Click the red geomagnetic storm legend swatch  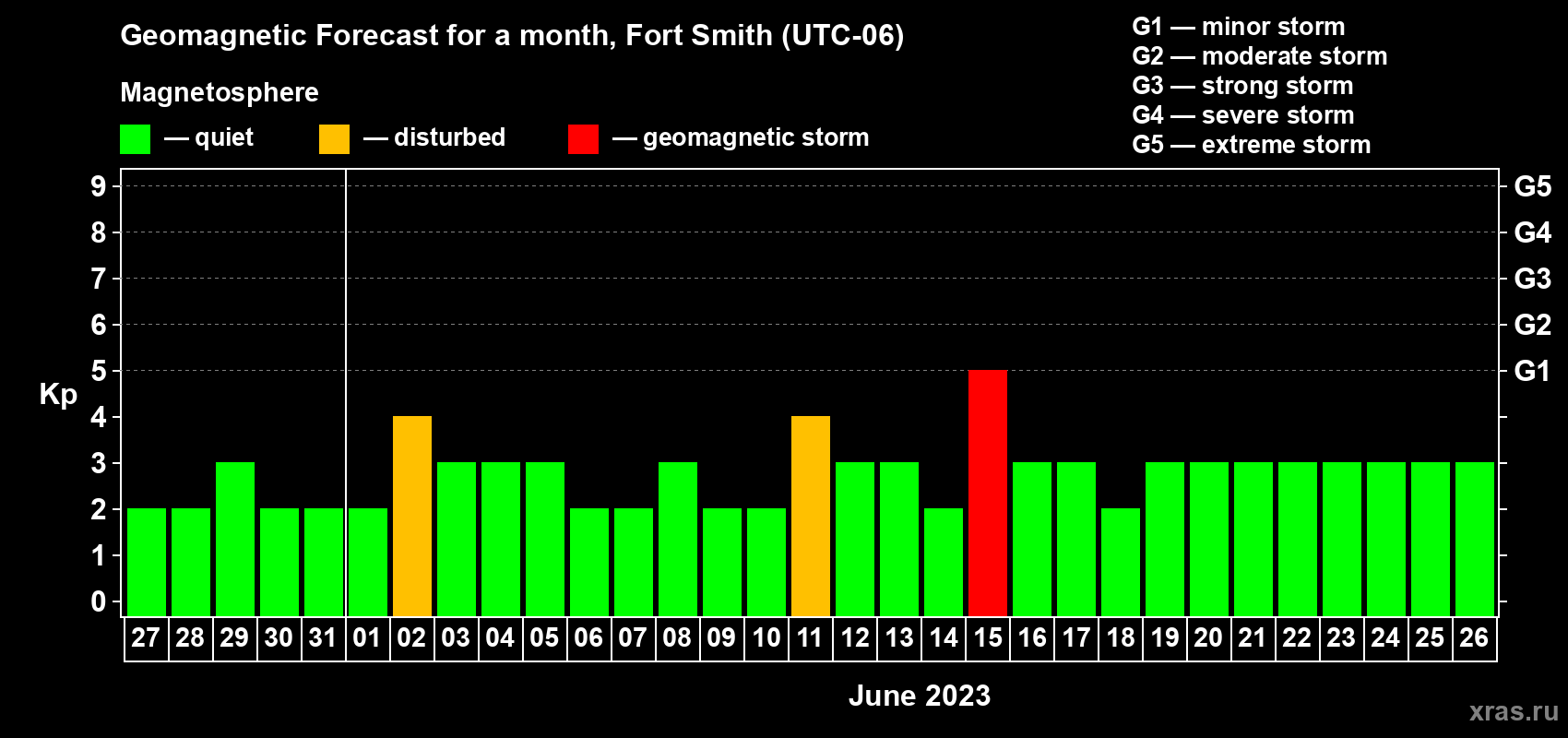(x=583, y=139)
